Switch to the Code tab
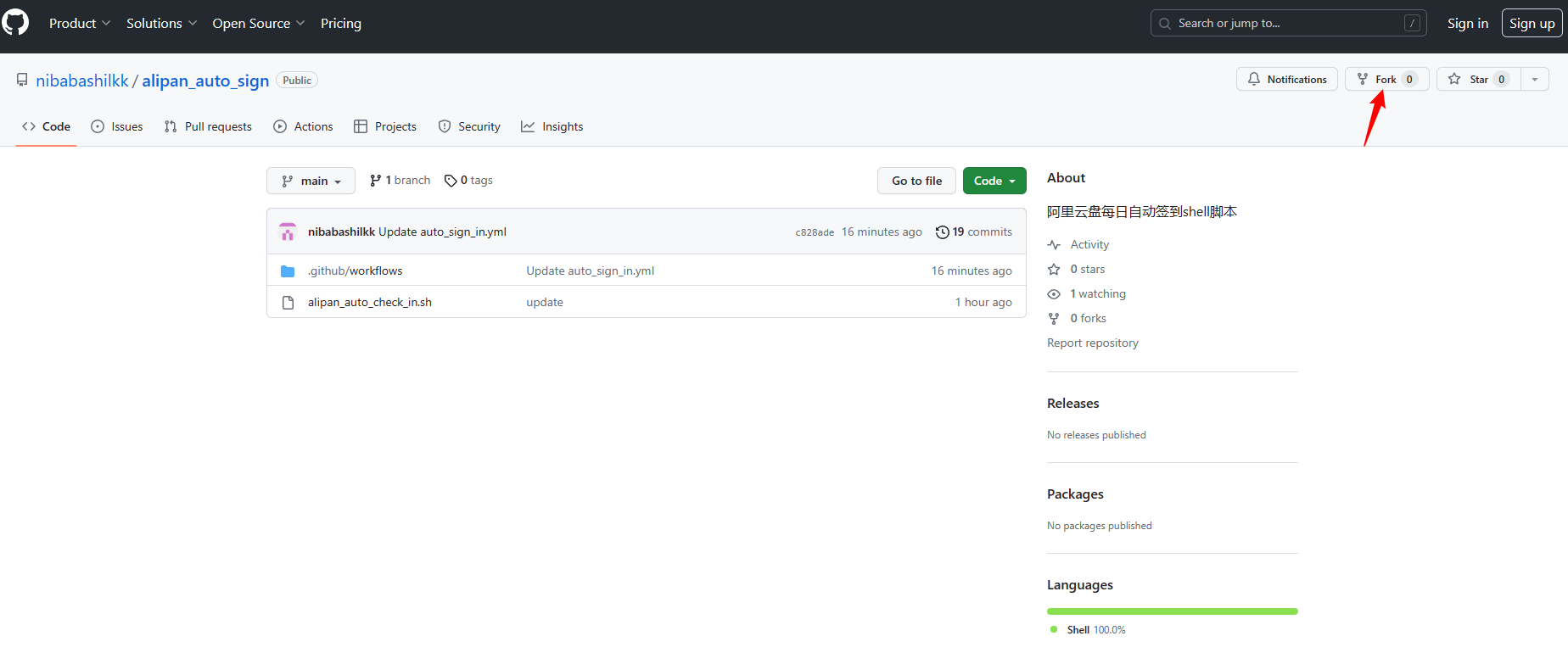1568x664 pixels. [47, 126]
